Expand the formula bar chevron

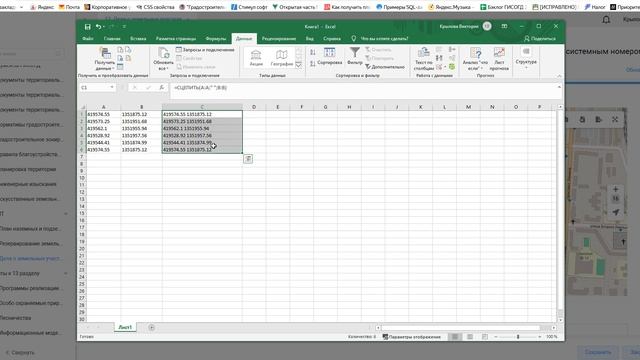[559, 87]
